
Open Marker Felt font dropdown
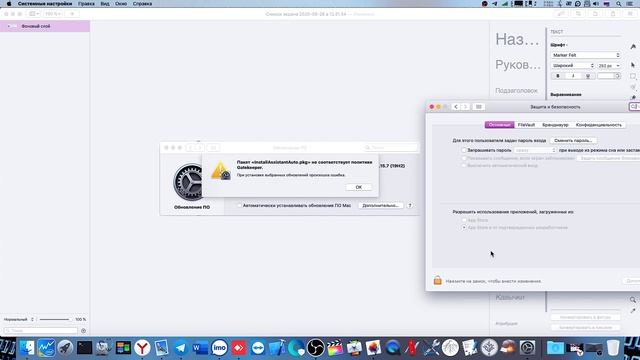[x=585, y=55]
